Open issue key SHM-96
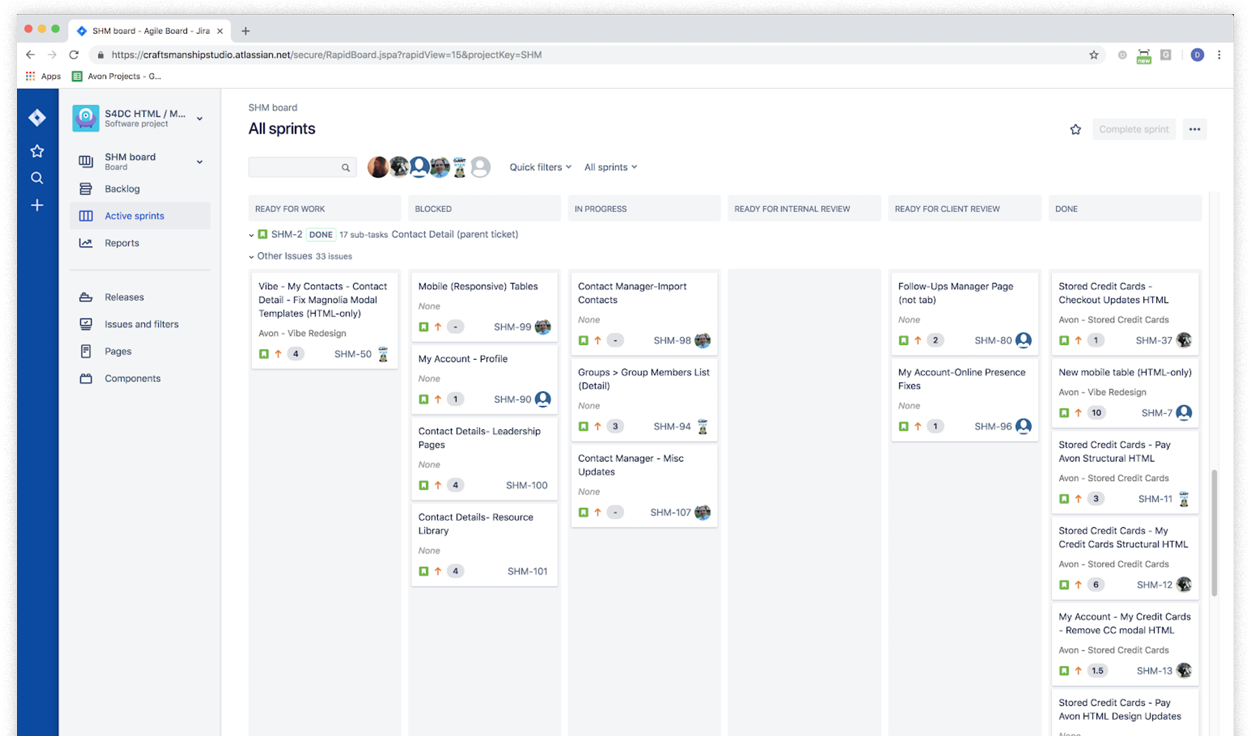The width and height of the screenshot is (1252, 736). pos(993,426)
